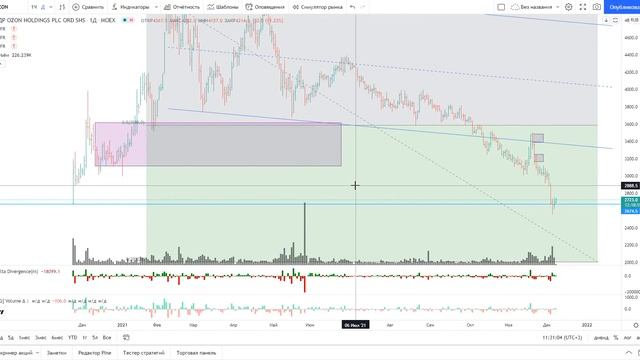640x360 pixels.
Task: Open the Торговая панель tab
Action: coord(196,353)
